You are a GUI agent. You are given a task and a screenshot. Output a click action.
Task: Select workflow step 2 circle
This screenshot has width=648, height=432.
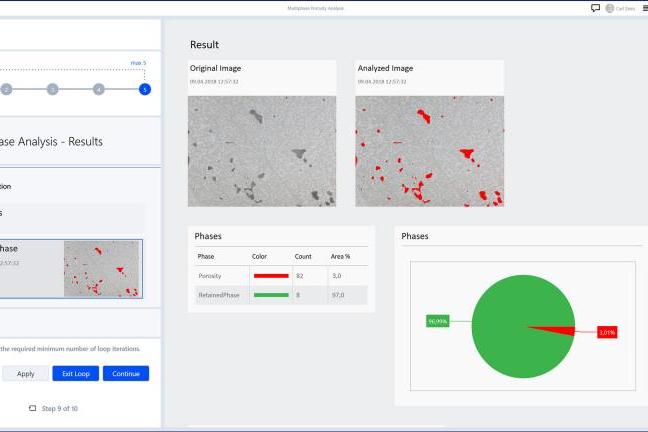pos(6,89)
